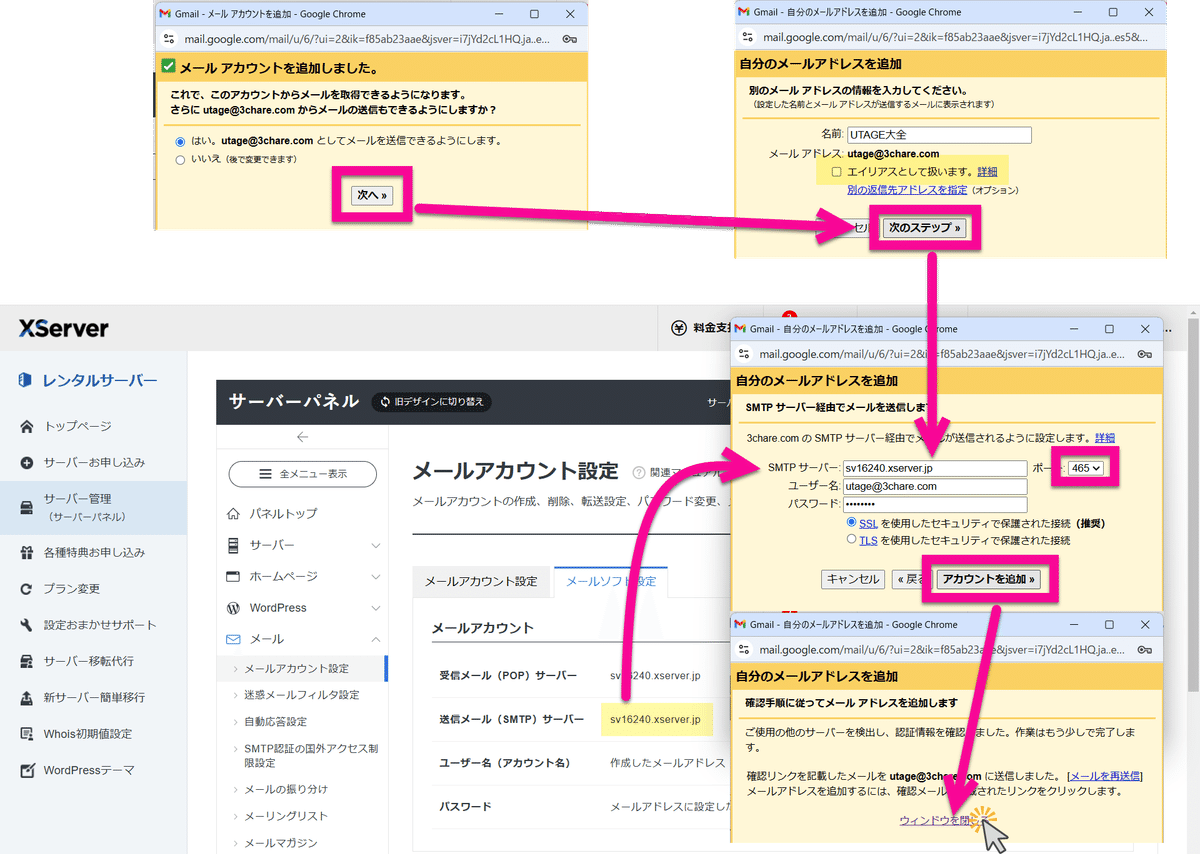Click the パネルトップ home icon
Screen dimensions: 1200x854
[233, 514]
